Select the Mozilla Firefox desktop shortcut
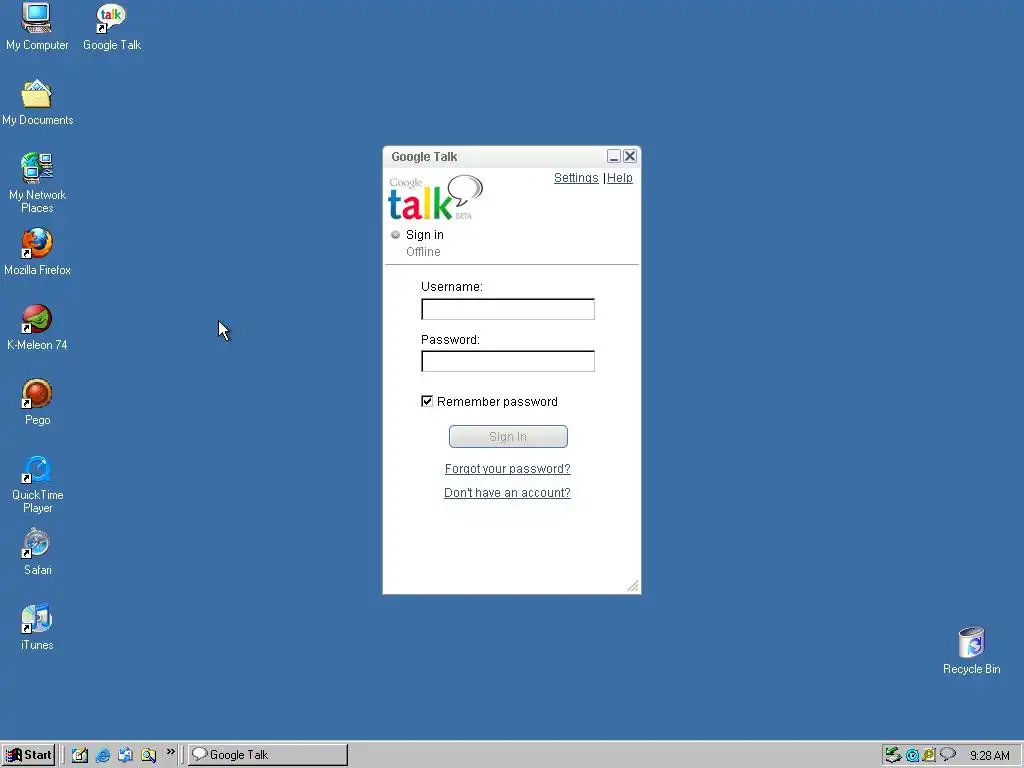The height and width of the screenshot is (768, 1024). tap(37, 251)
